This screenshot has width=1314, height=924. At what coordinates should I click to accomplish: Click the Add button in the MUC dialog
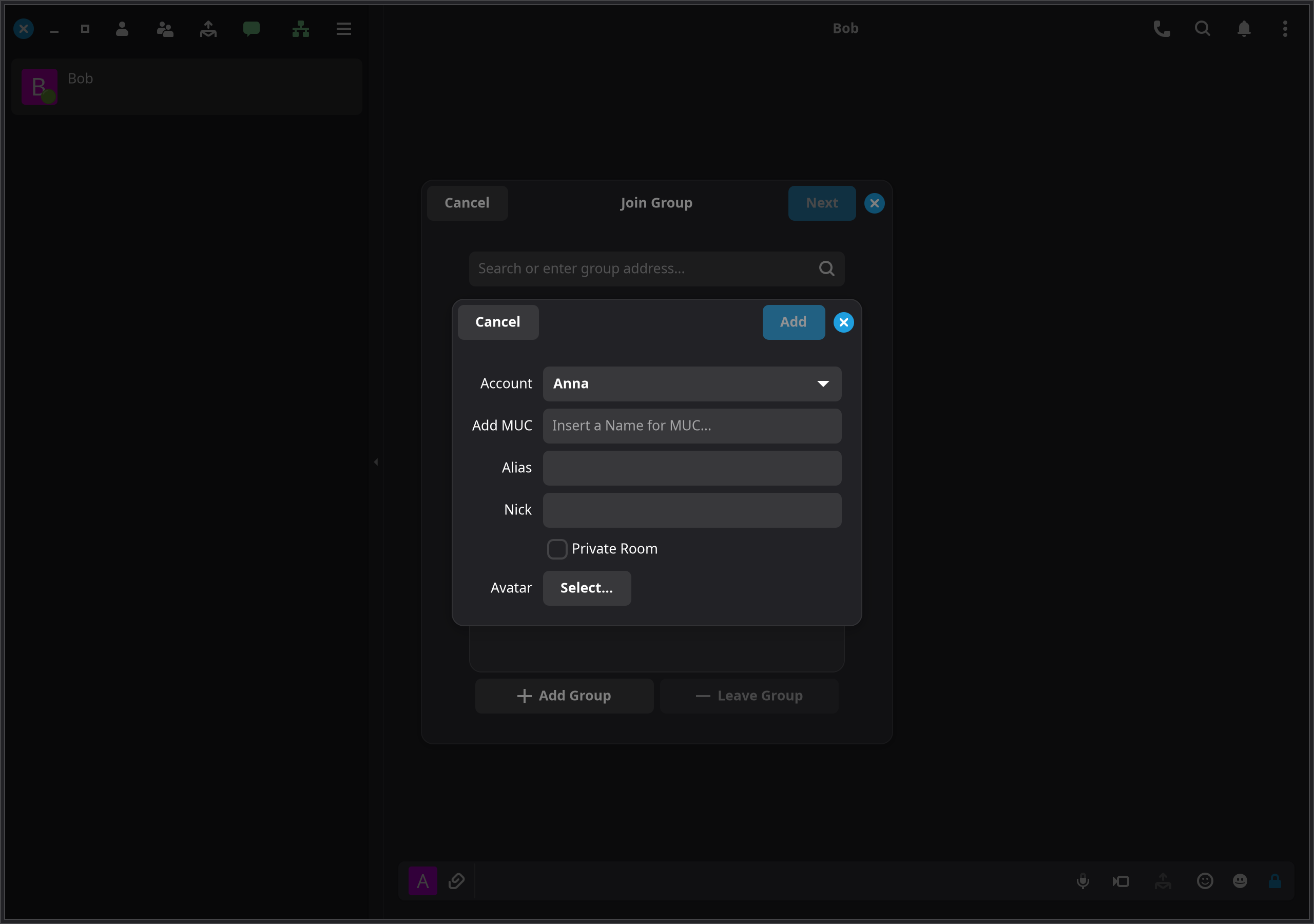pos(793,322)
